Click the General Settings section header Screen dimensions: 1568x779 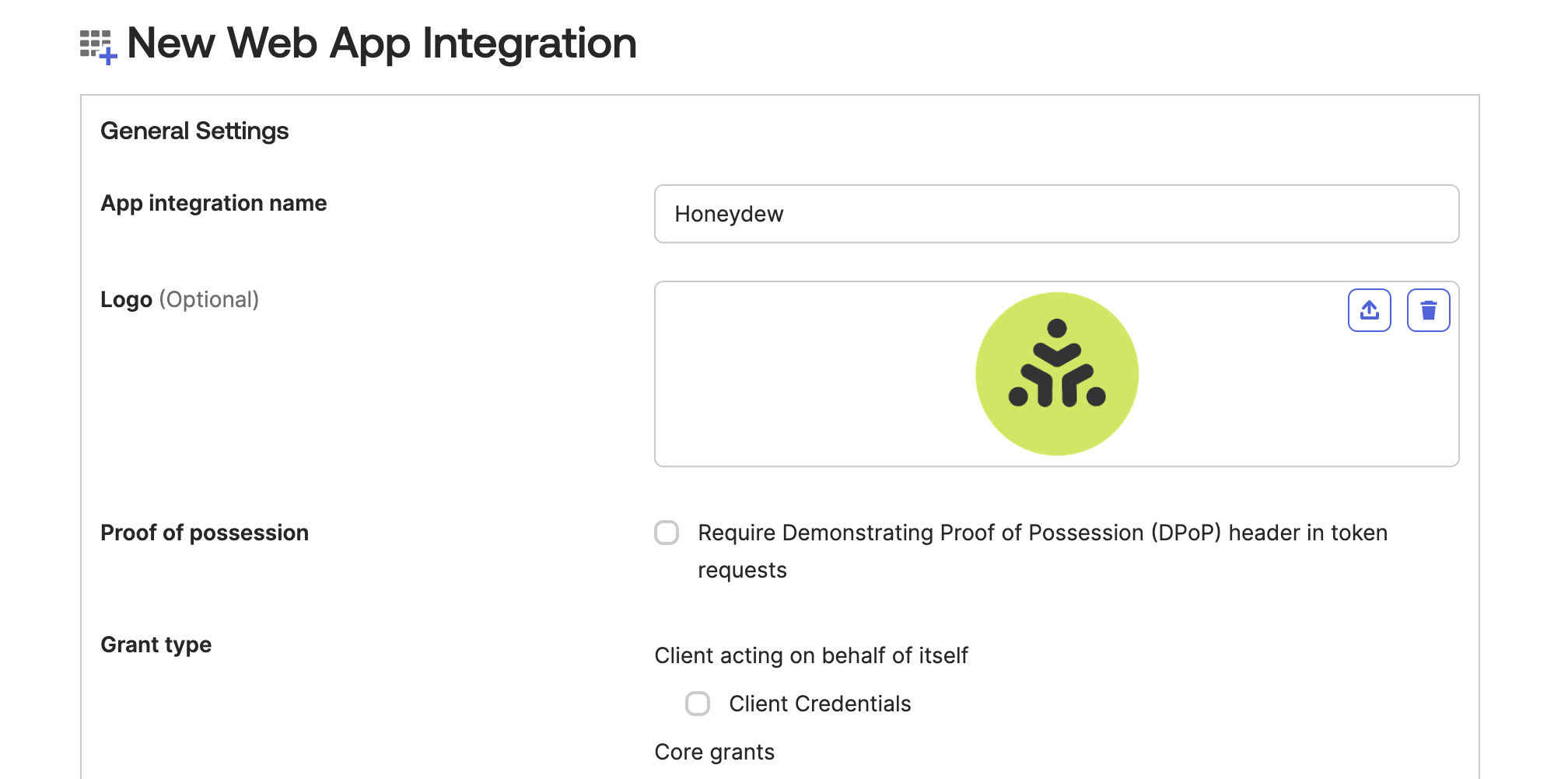point(194,131)
